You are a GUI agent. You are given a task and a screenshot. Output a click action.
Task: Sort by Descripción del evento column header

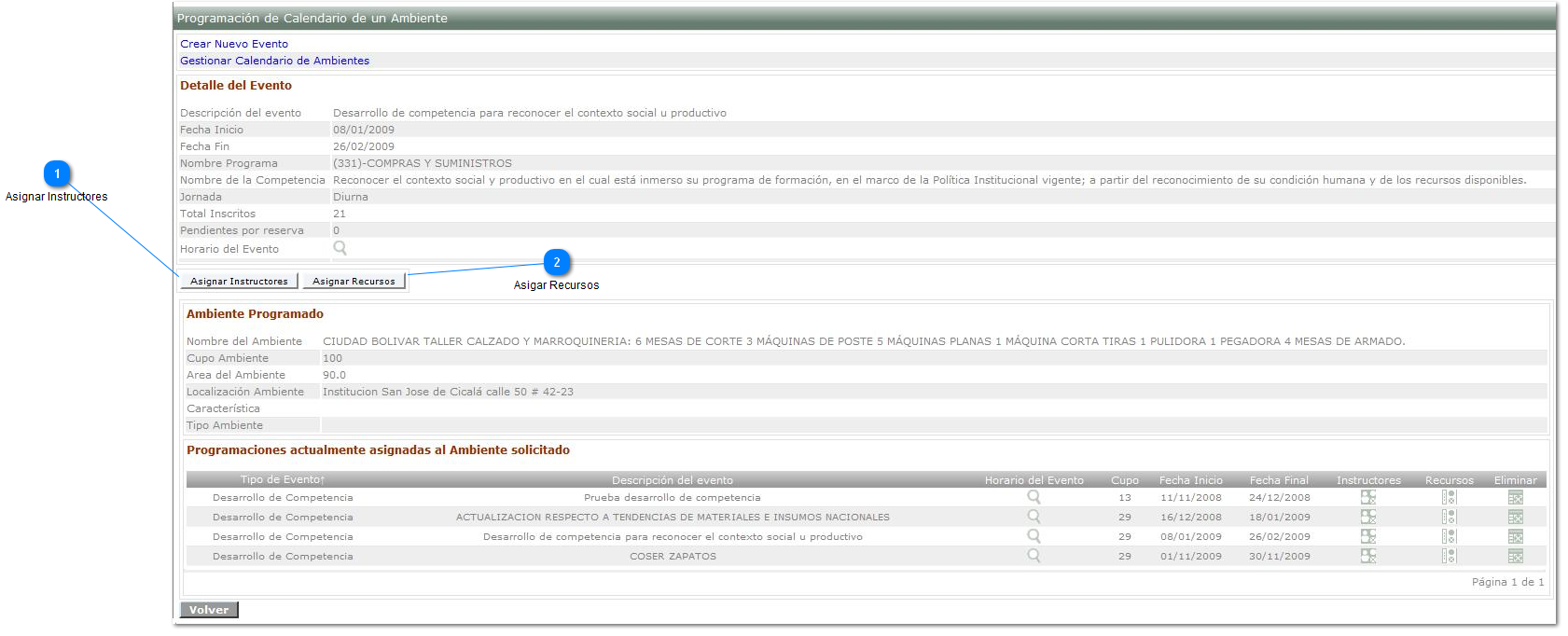pos(673,480)
